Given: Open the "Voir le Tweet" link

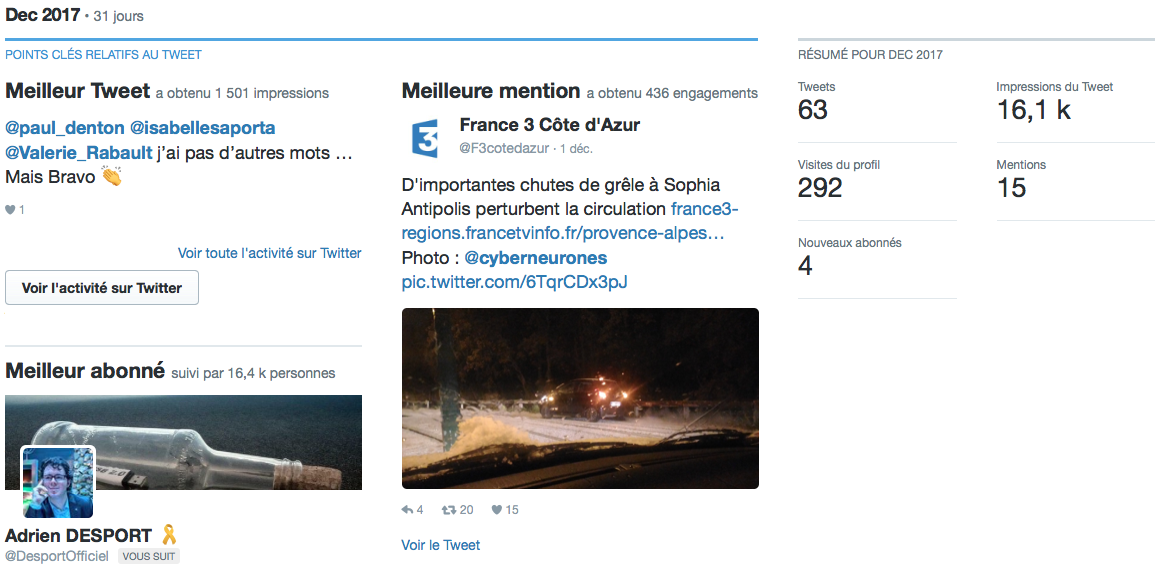Looking at the screenshot, I should coord(440,545).
